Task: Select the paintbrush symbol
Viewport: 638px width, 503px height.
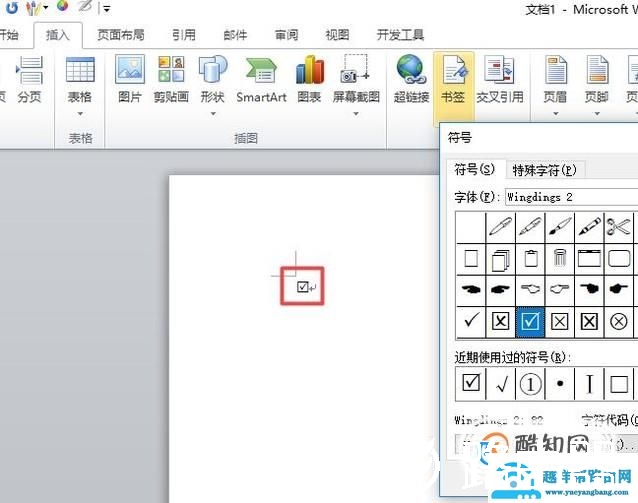Action: click(560, 227)
